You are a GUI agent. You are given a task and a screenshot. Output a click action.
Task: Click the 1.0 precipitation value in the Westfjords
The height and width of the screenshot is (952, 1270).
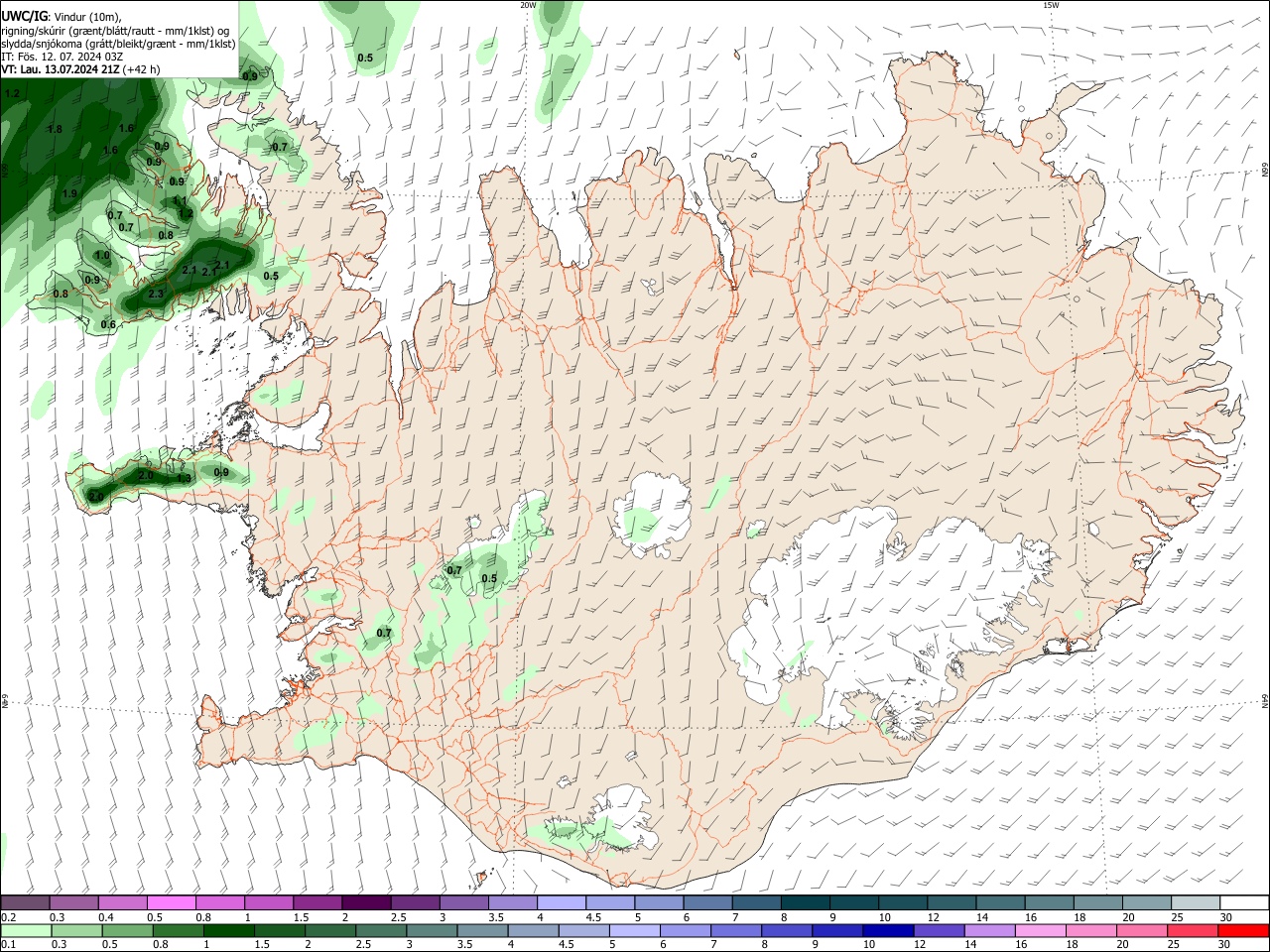point(102,256)
